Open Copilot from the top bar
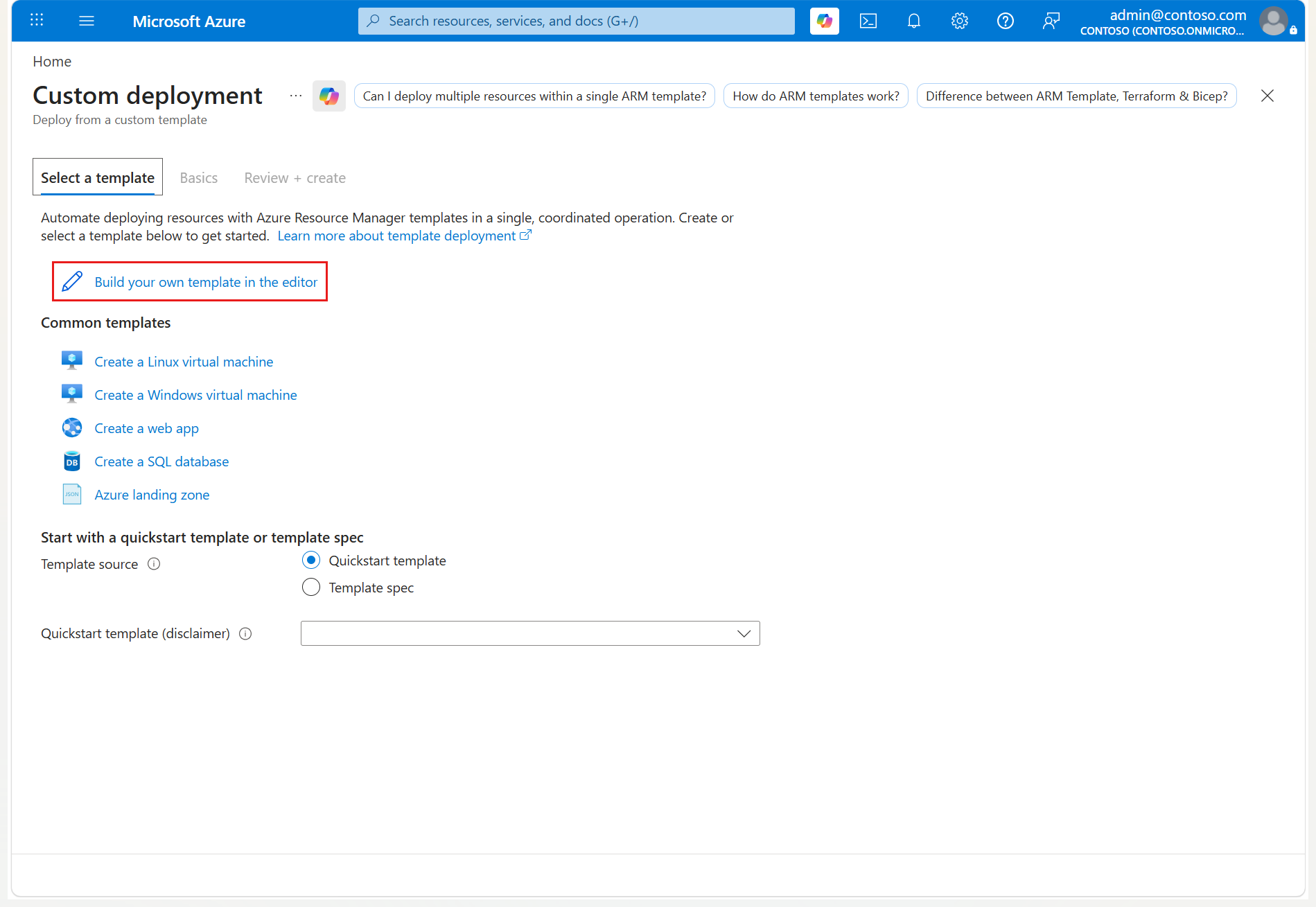The height and width of the screenshot is (907, 1316). pos(824,21)
